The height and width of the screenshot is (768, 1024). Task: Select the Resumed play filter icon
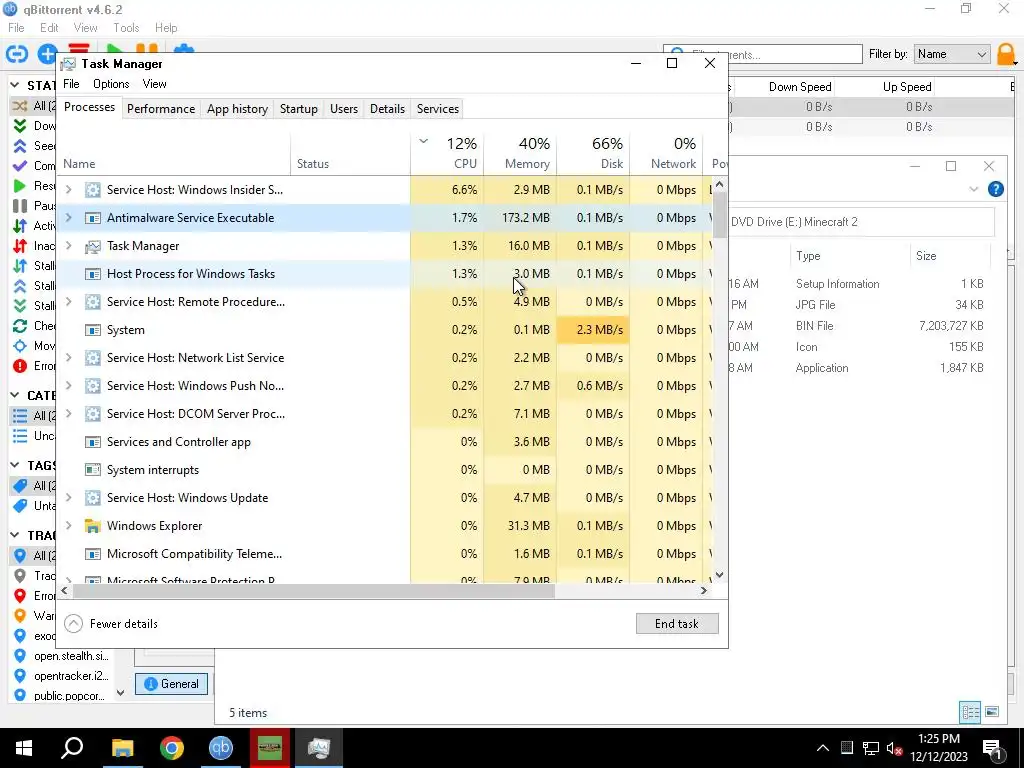coord(20,186)
